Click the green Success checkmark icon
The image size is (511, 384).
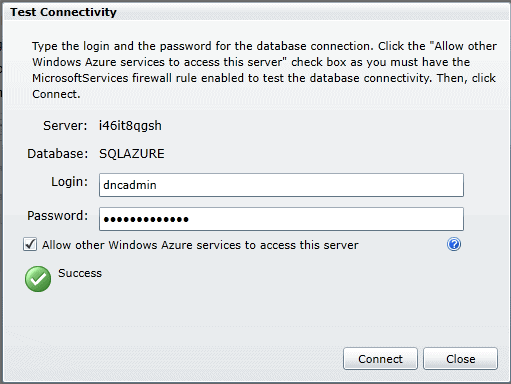38,279
